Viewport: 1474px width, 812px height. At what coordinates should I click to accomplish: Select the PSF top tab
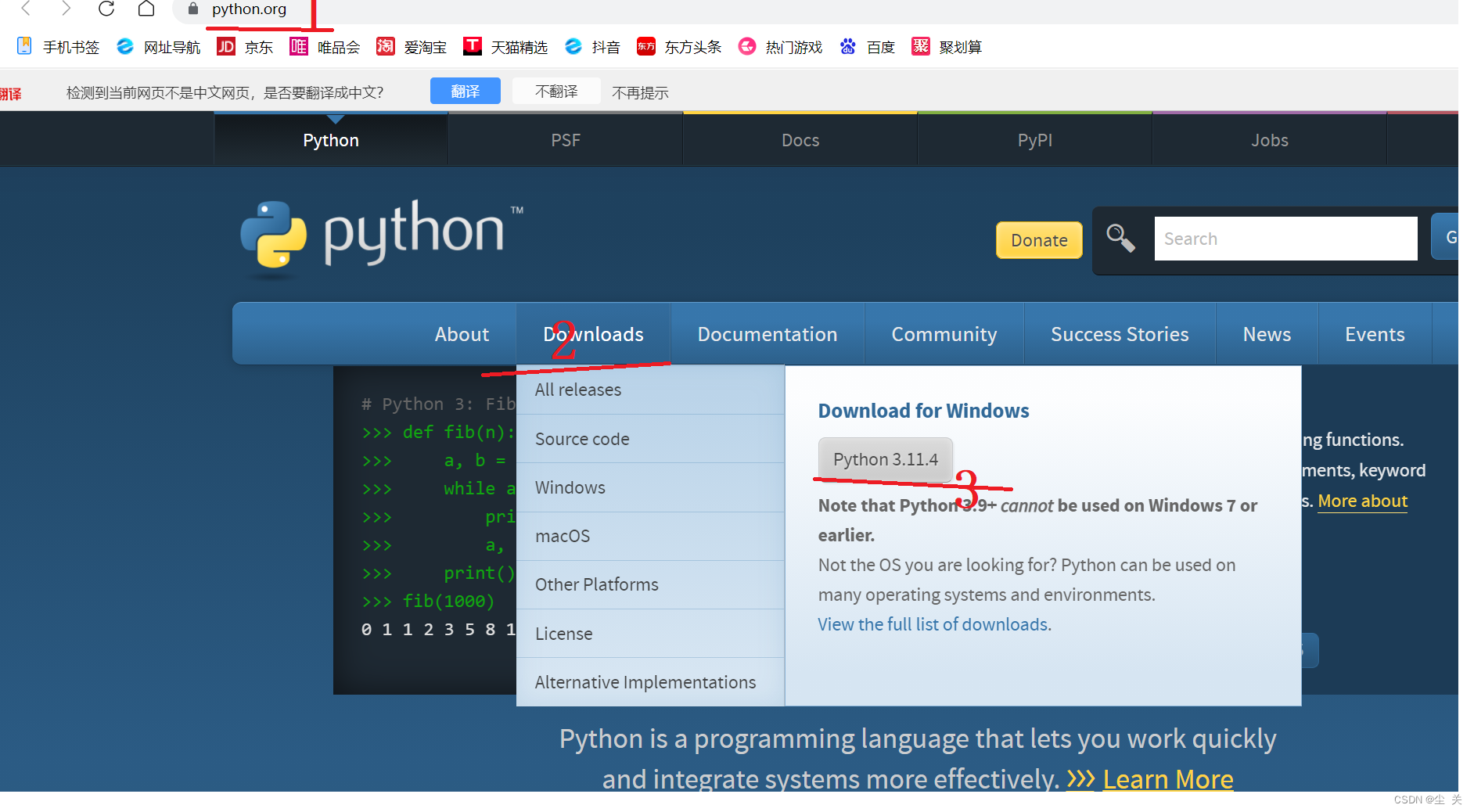[566, 140]
